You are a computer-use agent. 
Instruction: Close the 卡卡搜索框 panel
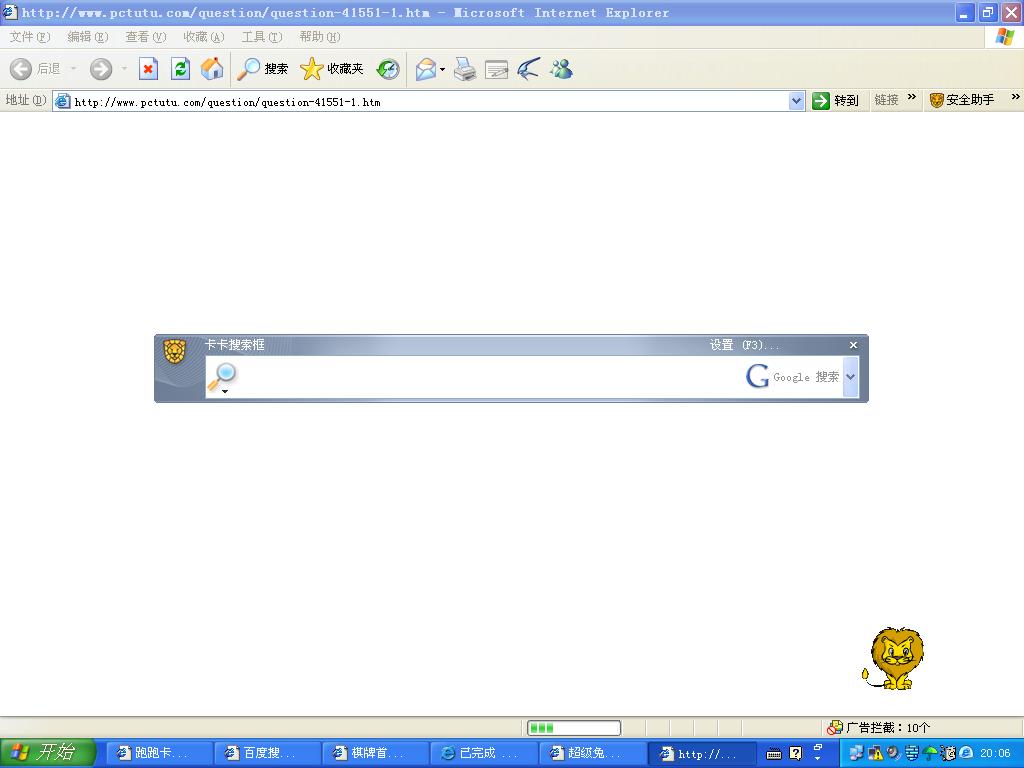point(853,345)
